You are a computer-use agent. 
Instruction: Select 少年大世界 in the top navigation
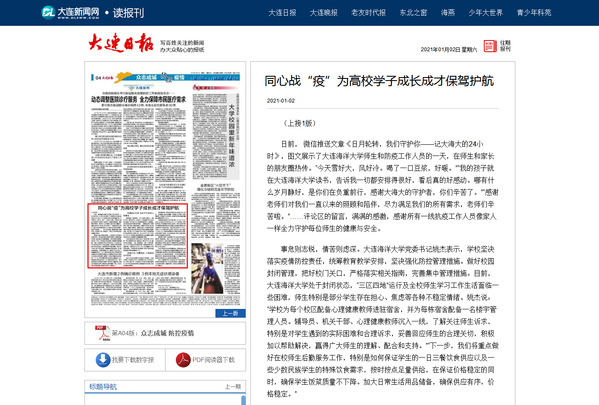[x=486, y=13]
